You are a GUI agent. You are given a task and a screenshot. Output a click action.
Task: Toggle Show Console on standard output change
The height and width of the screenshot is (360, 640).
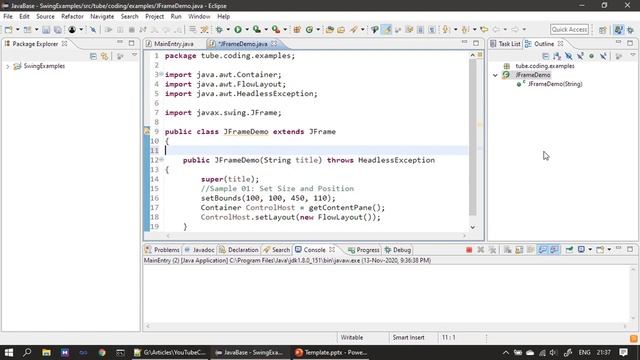(x=542, y=250)
